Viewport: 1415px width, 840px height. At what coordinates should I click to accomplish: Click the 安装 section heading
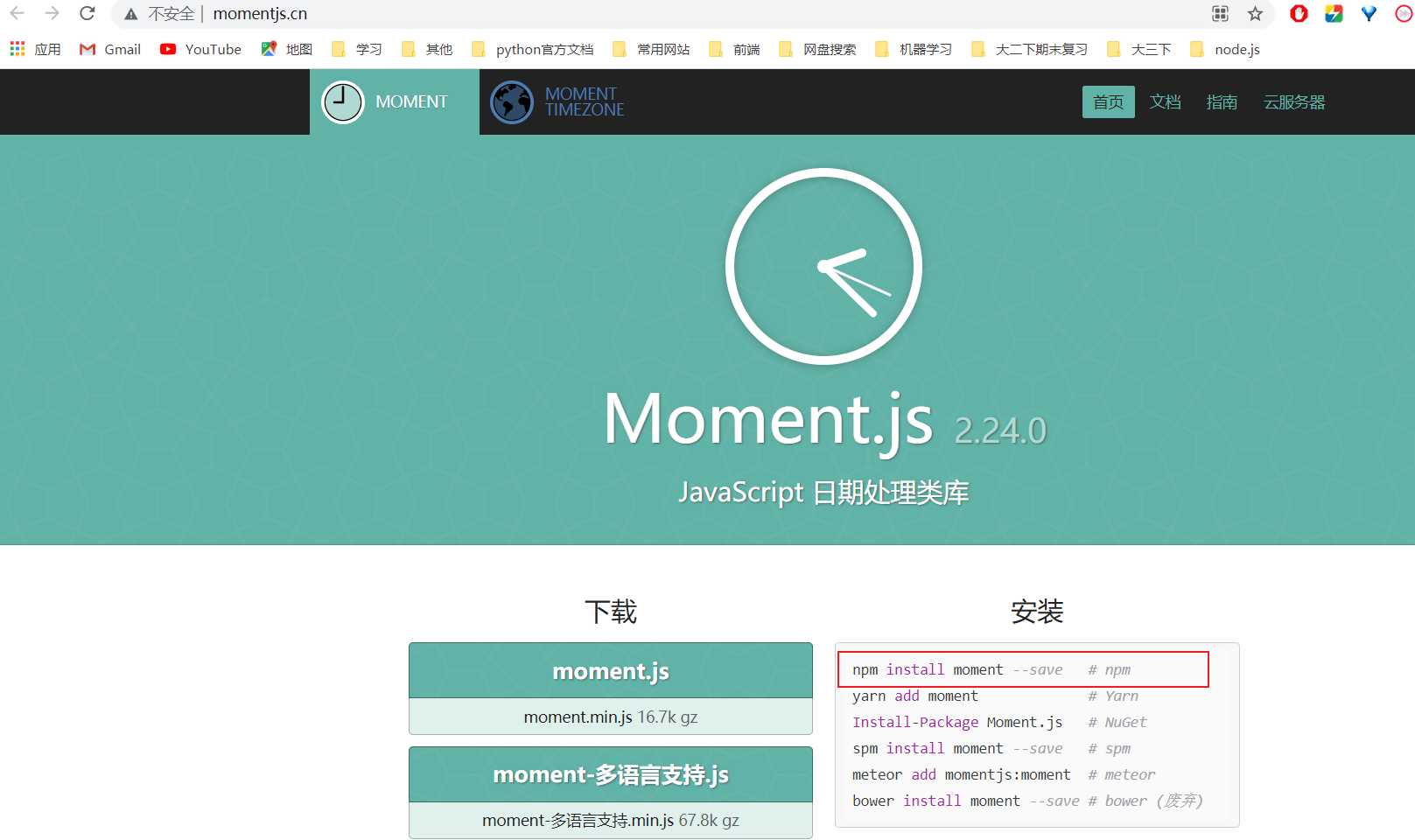[x=1037, y=612]
